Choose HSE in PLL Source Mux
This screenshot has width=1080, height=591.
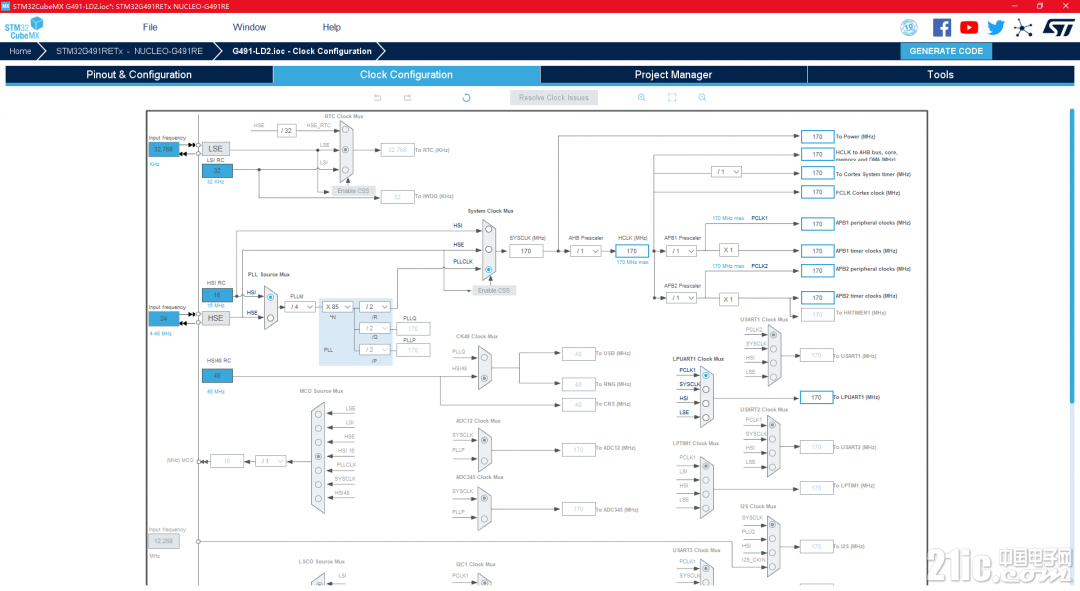click(271, 318)
